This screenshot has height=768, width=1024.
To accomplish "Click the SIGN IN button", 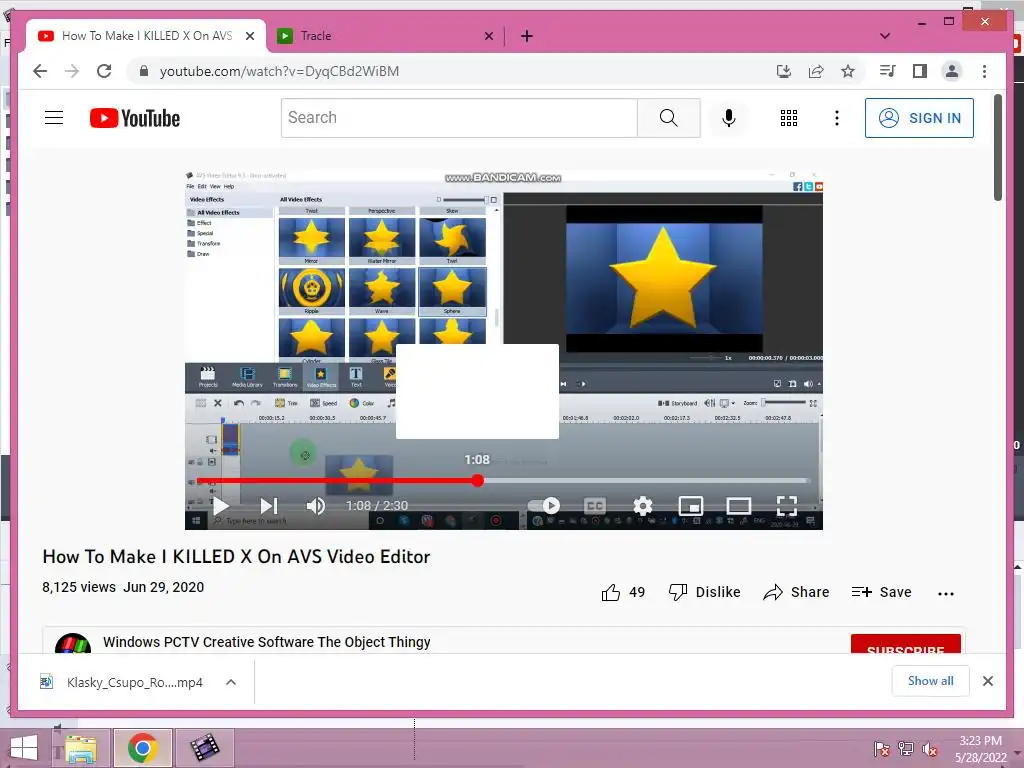I will (919, 118).
